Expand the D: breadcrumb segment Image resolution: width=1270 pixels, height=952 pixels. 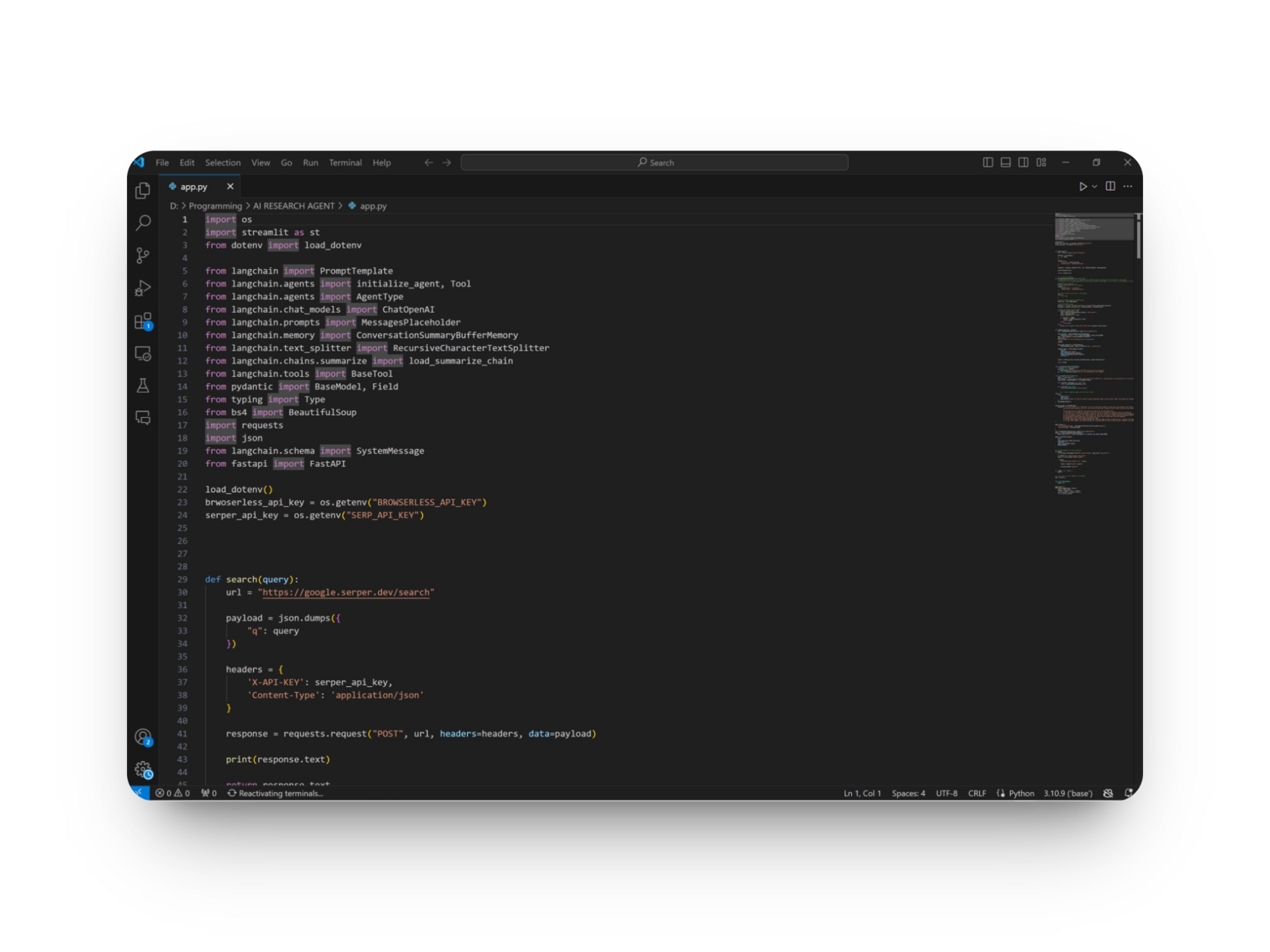click(174, 206)
